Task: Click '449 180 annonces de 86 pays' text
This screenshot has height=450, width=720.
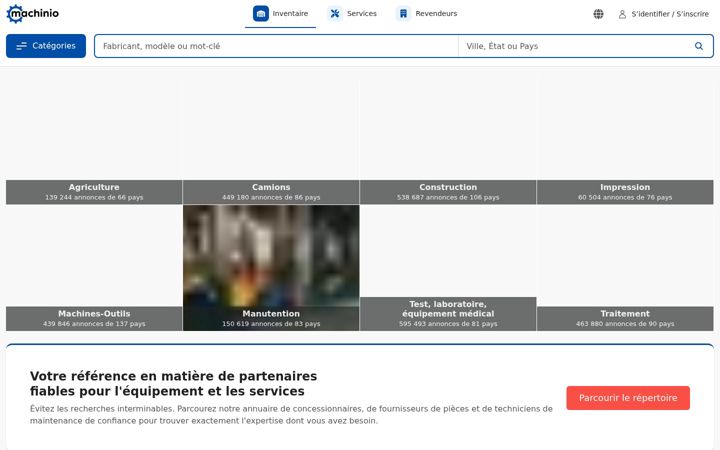Action: click(x=271, y=197)
